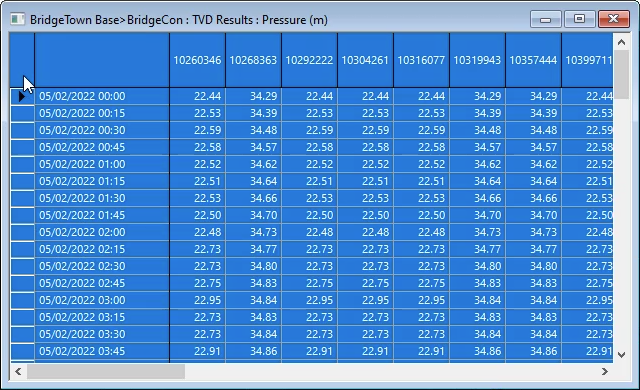Click the window icon in title bar
Screen dimensions: 640x390
click(x=17, y=19)
